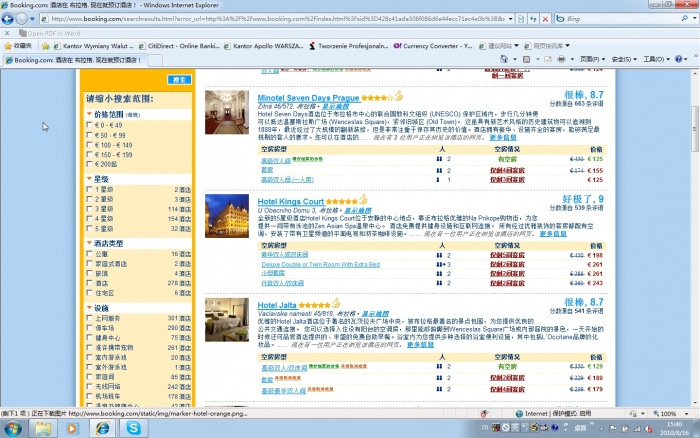Open Skype from the taskbar
The image size is (700, 438).
(x=134, y=428)
